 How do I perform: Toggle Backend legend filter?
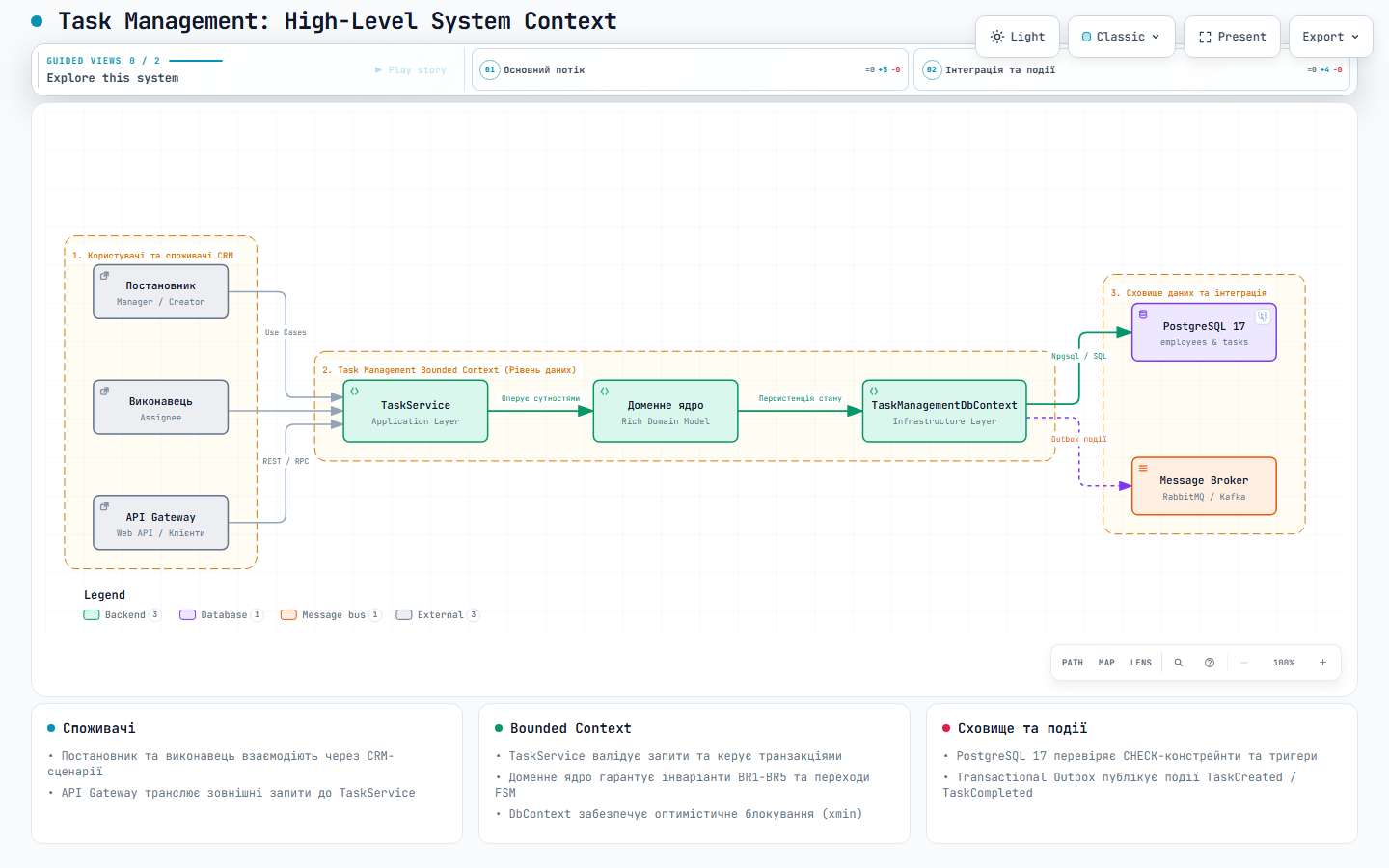pyautogui.click(x=122, y=614)
